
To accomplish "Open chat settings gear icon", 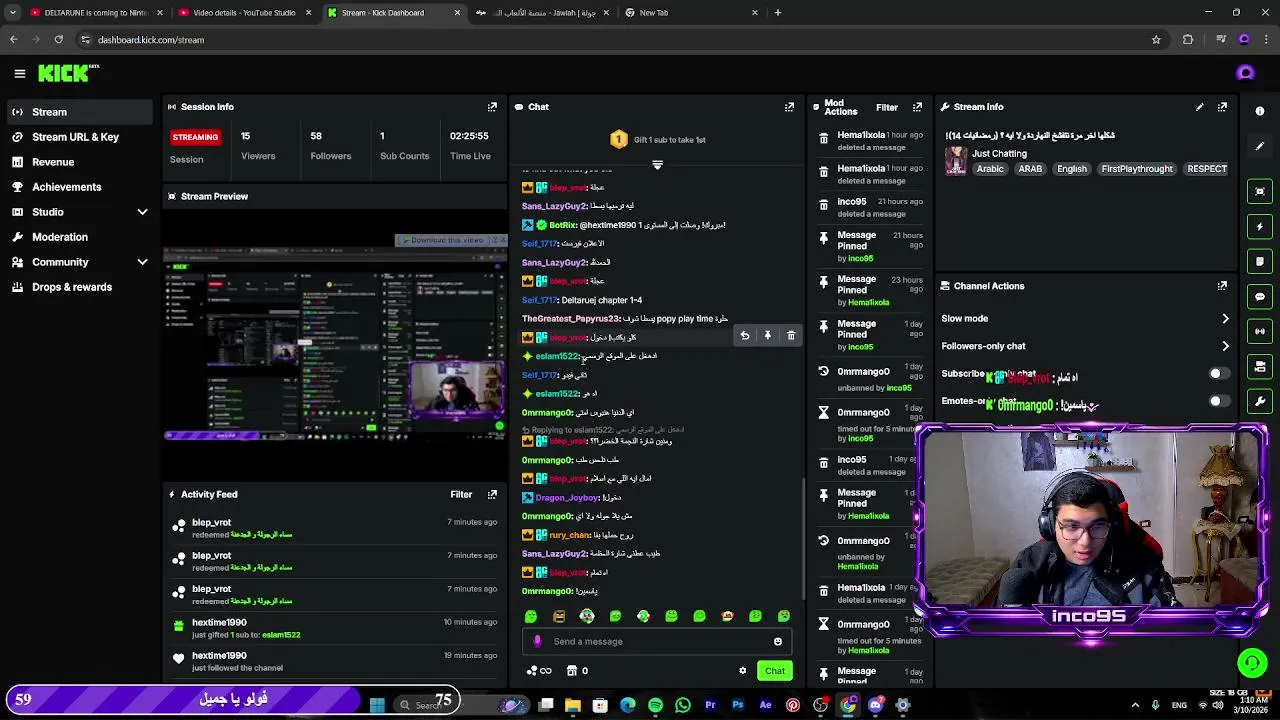I will 742,671.
